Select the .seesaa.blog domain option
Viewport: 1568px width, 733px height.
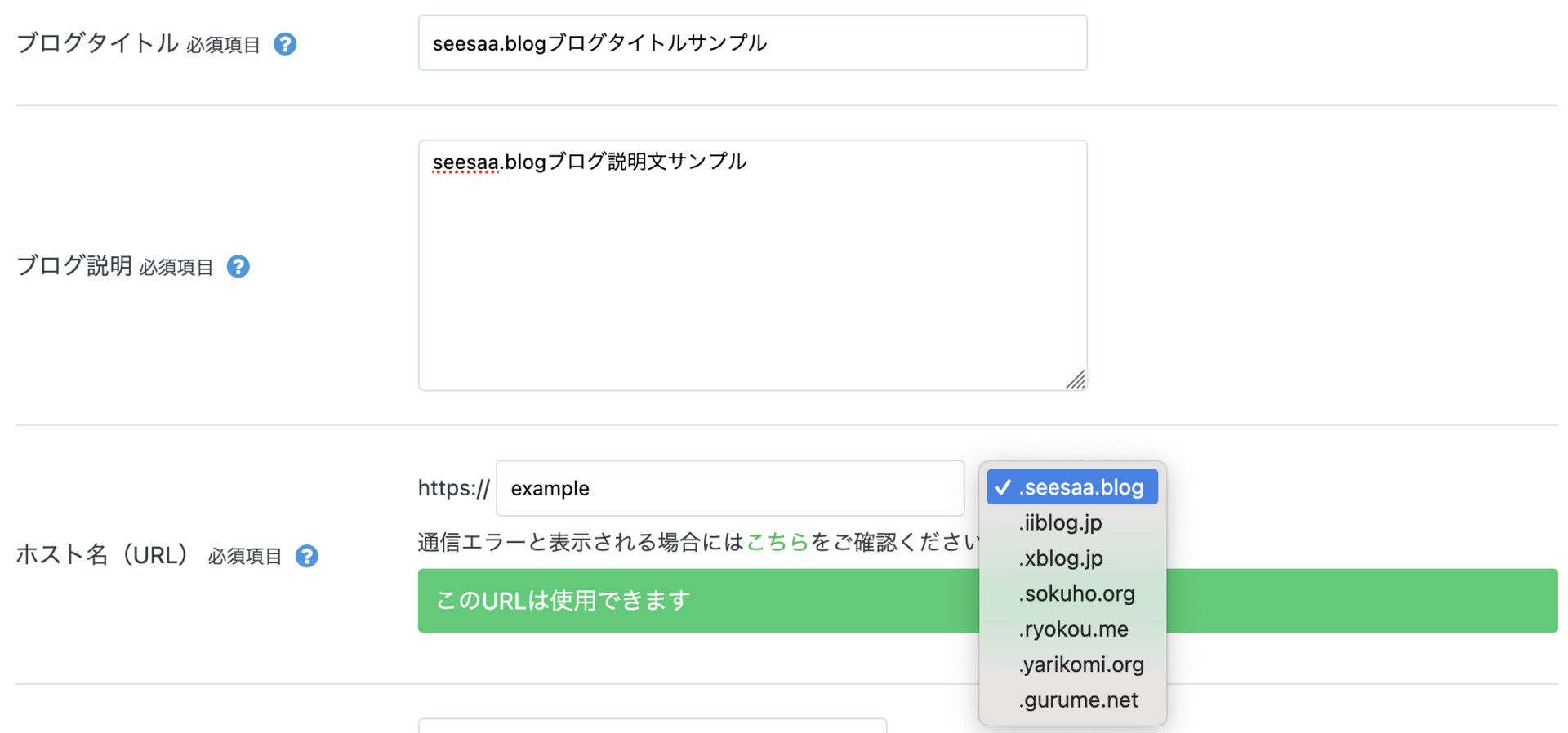click(1080, 486)
